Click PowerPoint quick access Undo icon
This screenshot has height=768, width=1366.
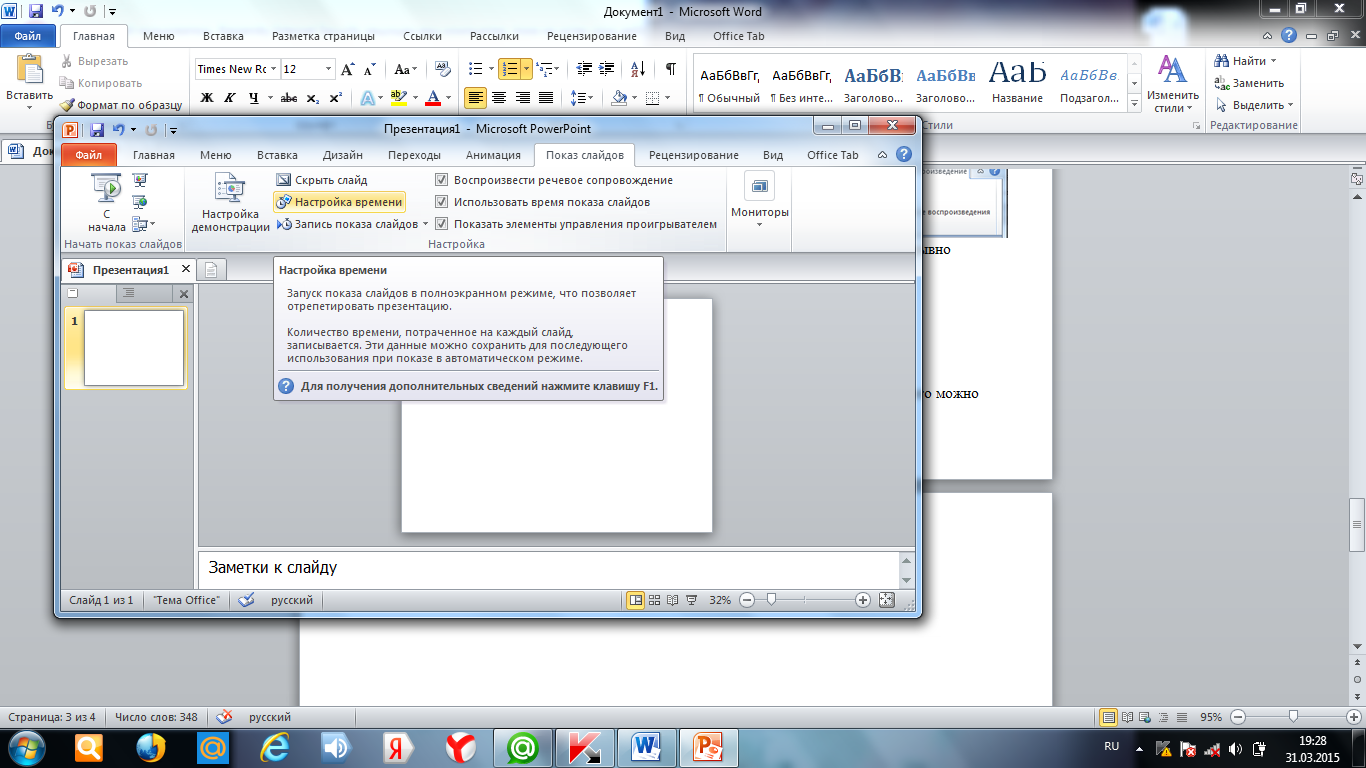[x=119, y=129]
